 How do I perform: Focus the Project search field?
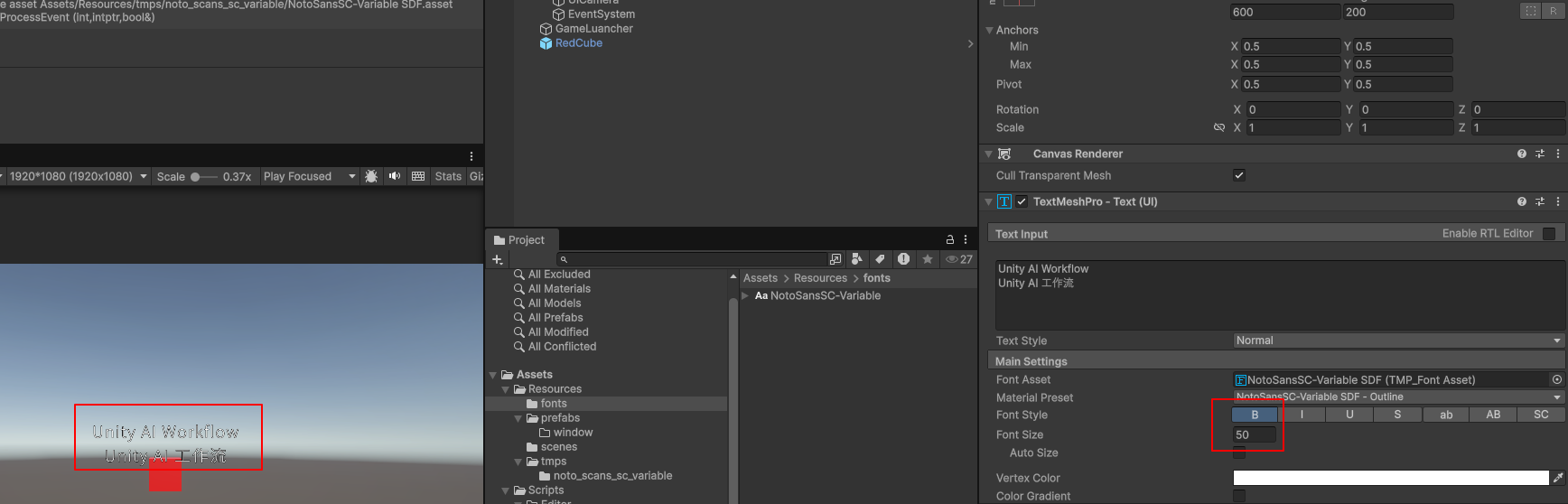tap(691, 259)
